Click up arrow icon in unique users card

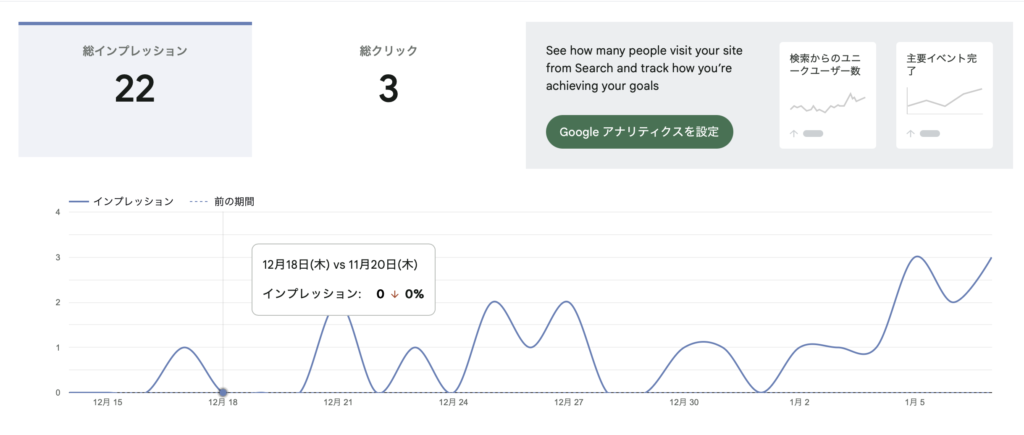point(794,133)
